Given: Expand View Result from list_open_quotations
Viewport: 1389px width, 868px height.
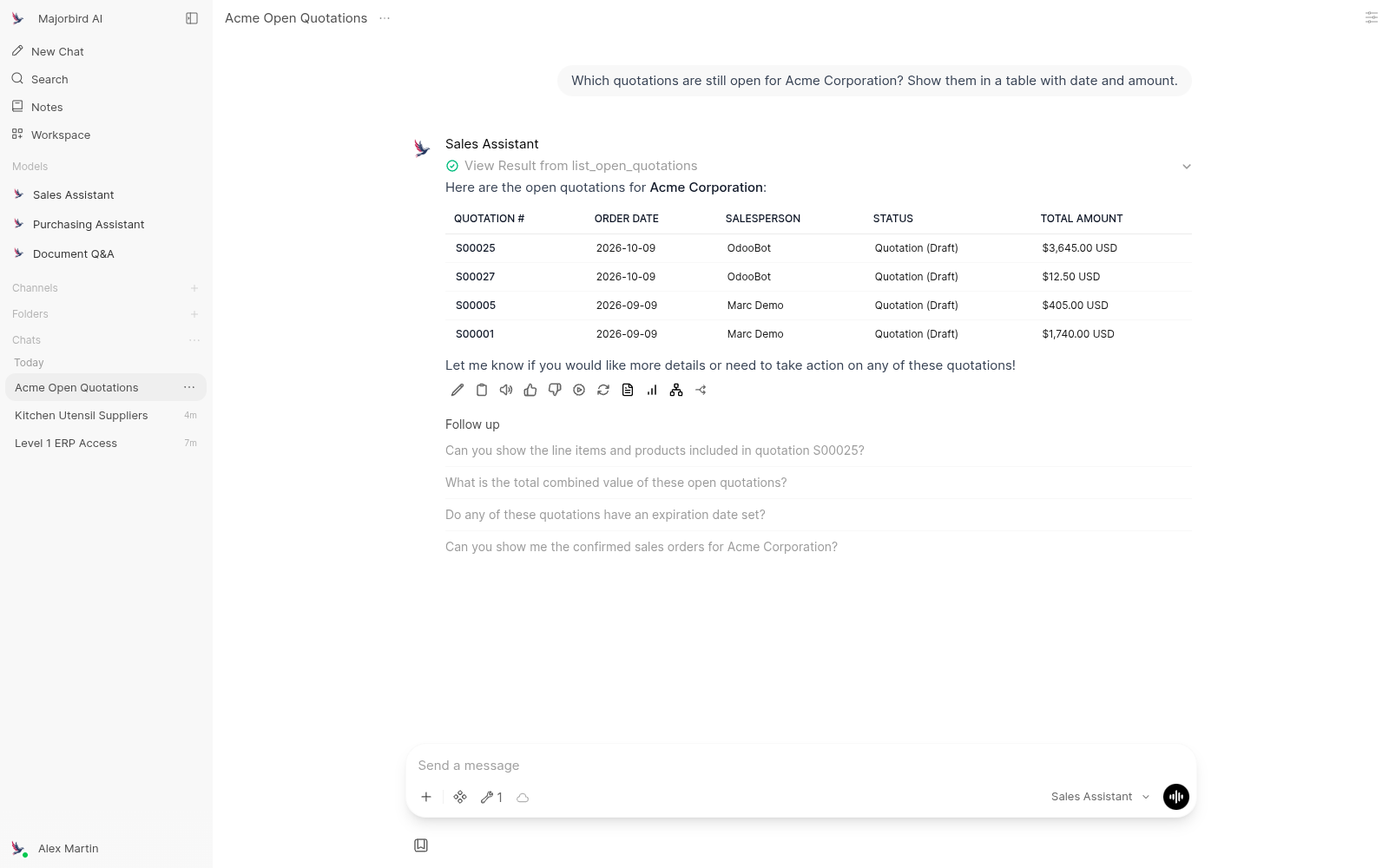Looking at the screenshot, I should (x=819, y=166).
